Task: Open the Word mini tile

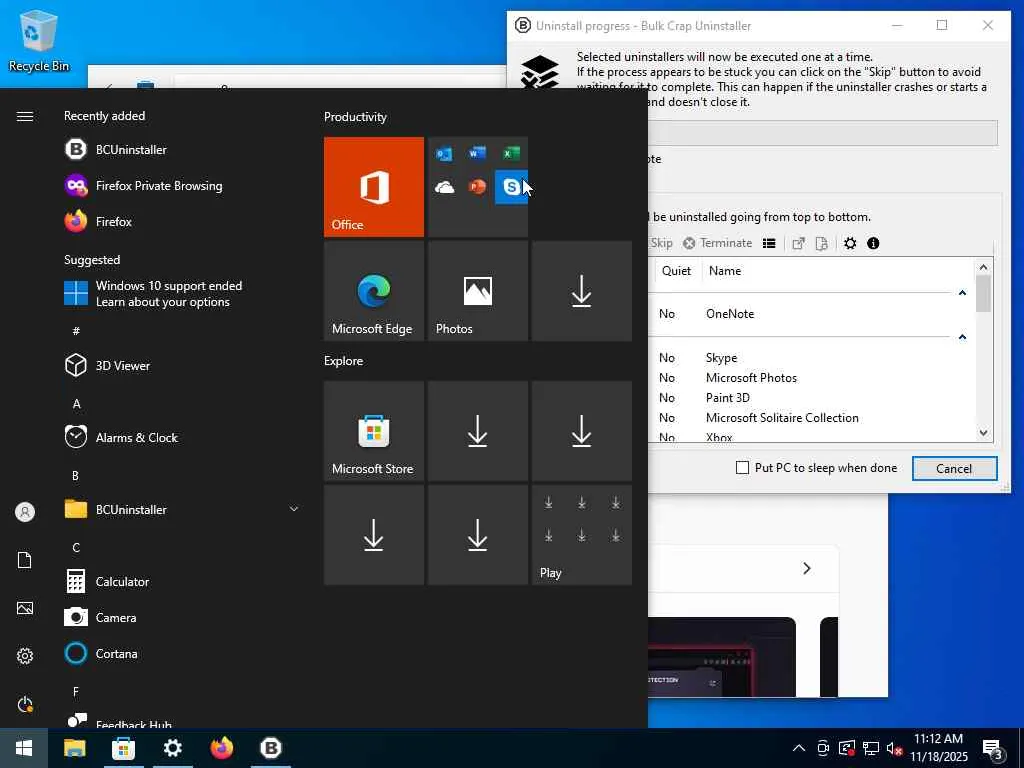Action: click(478, 153)
